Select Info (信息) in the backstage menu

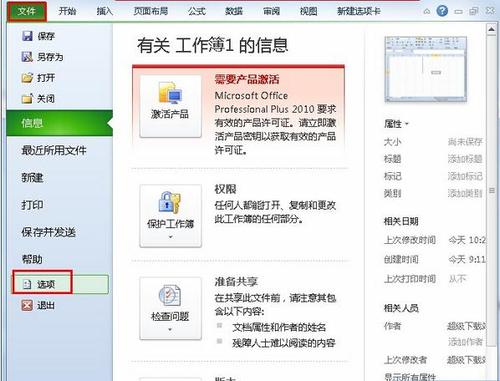coord(59,123)
